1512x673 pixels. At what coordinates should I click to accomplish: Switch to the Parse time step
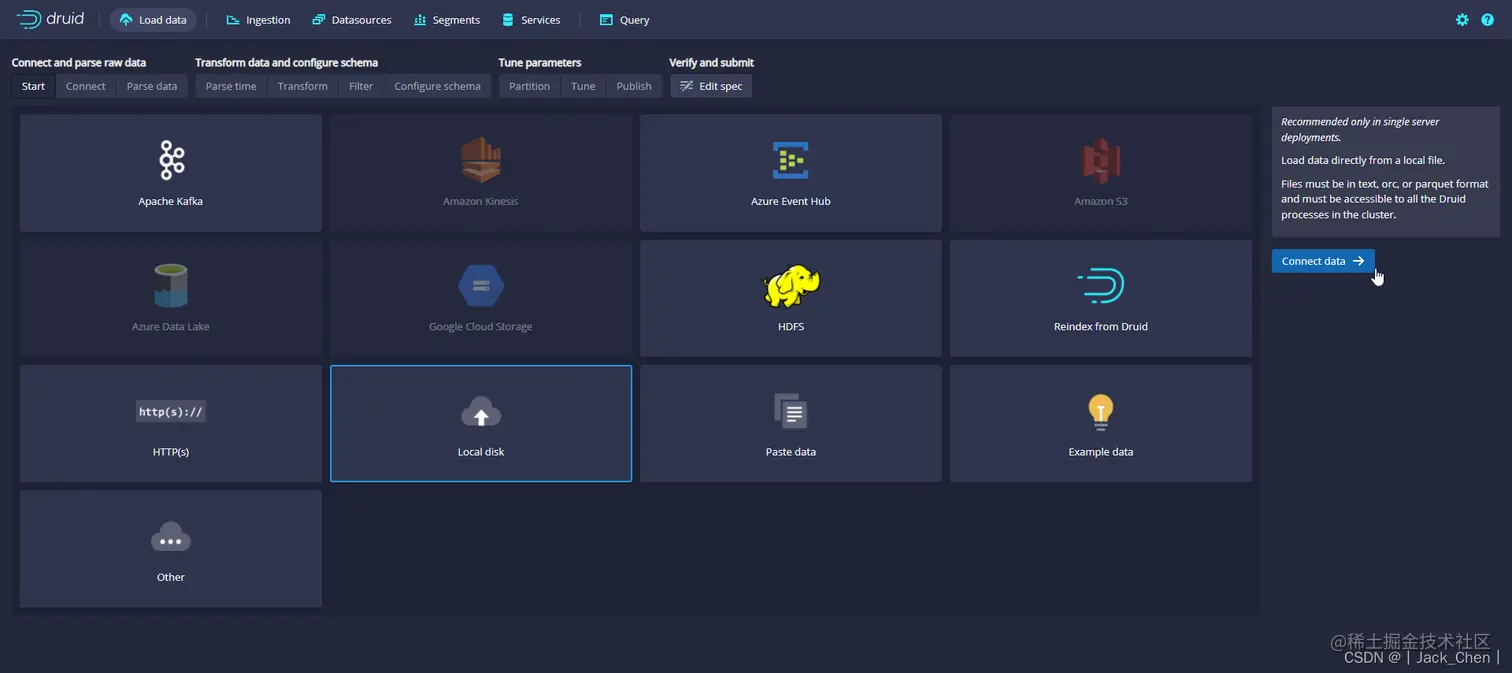231,86
